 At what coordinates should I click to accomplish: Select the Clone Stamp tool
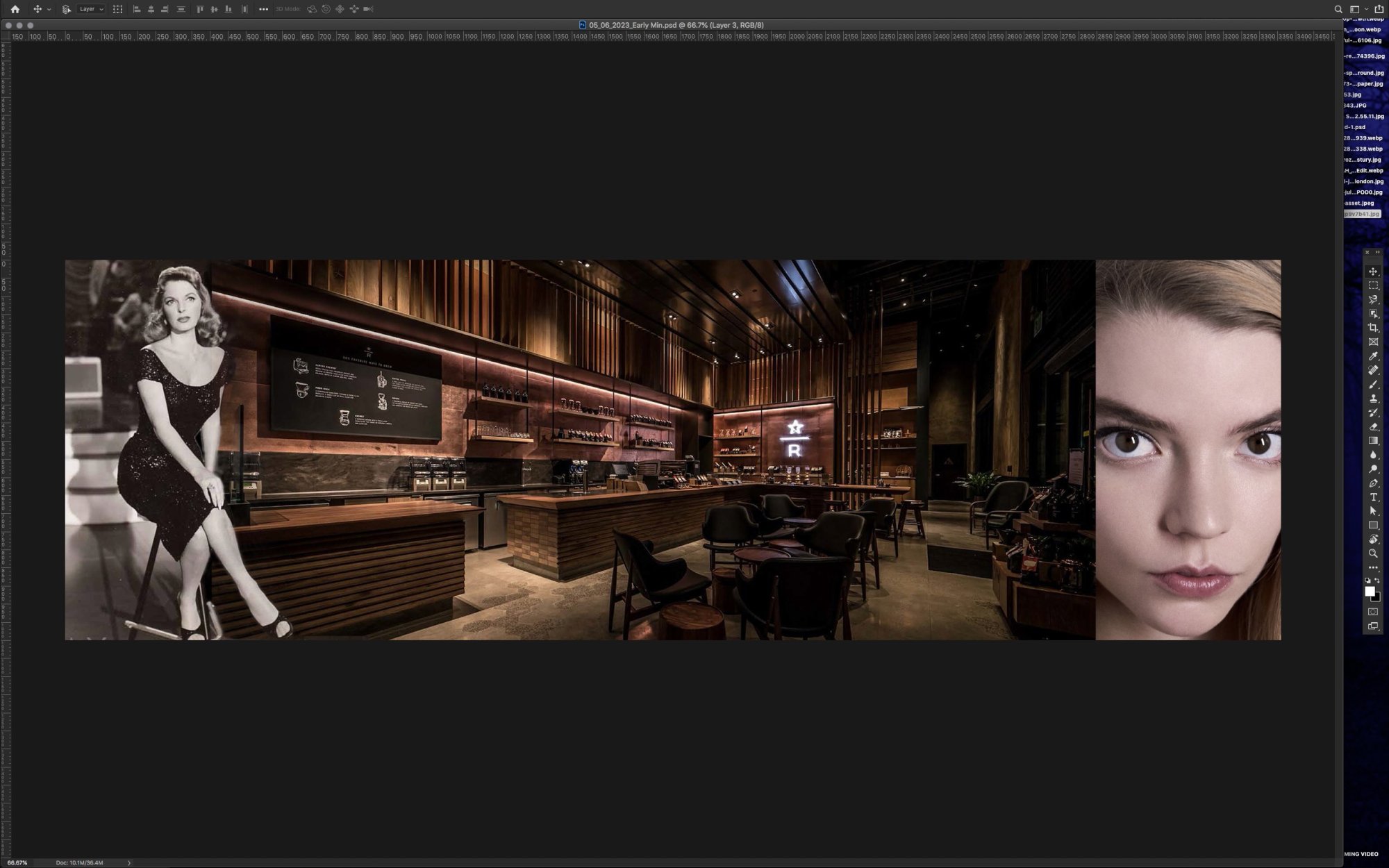[1373, 399]
